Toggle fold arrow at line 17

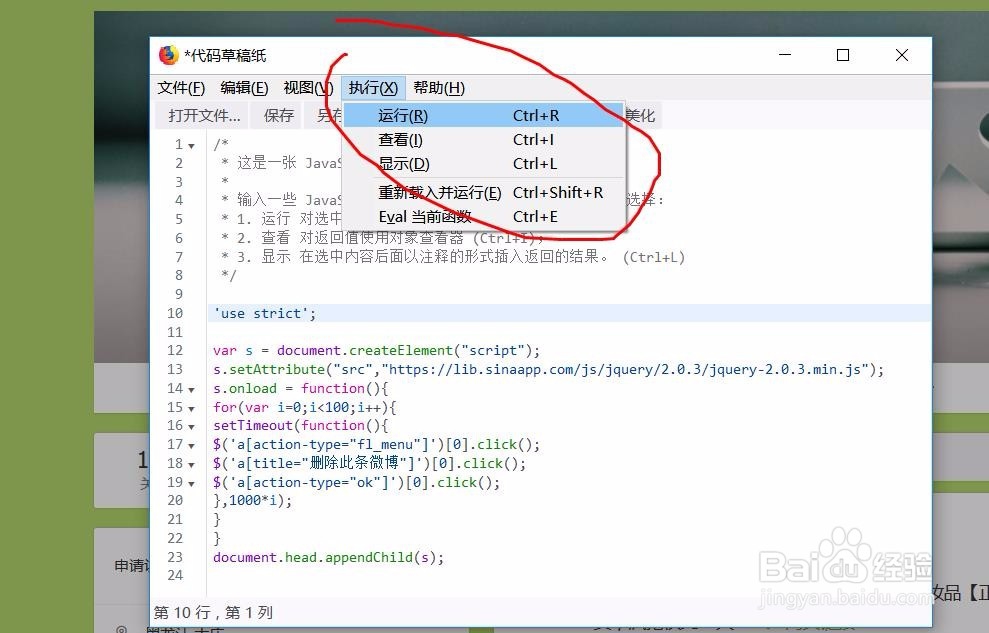[191, 446]
